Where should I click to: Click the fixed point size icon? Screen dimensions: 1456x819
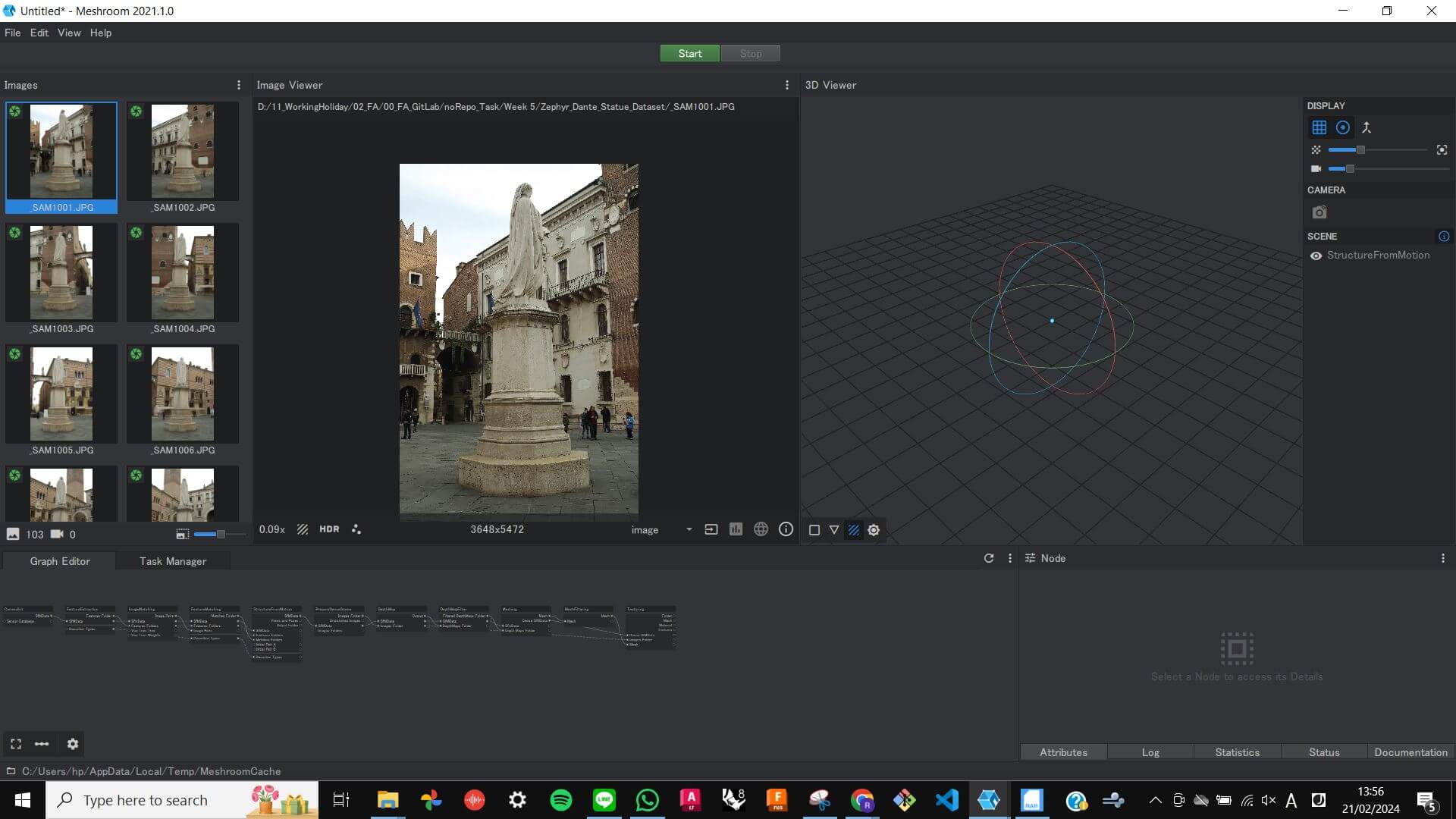click(x=1442, y=150)
